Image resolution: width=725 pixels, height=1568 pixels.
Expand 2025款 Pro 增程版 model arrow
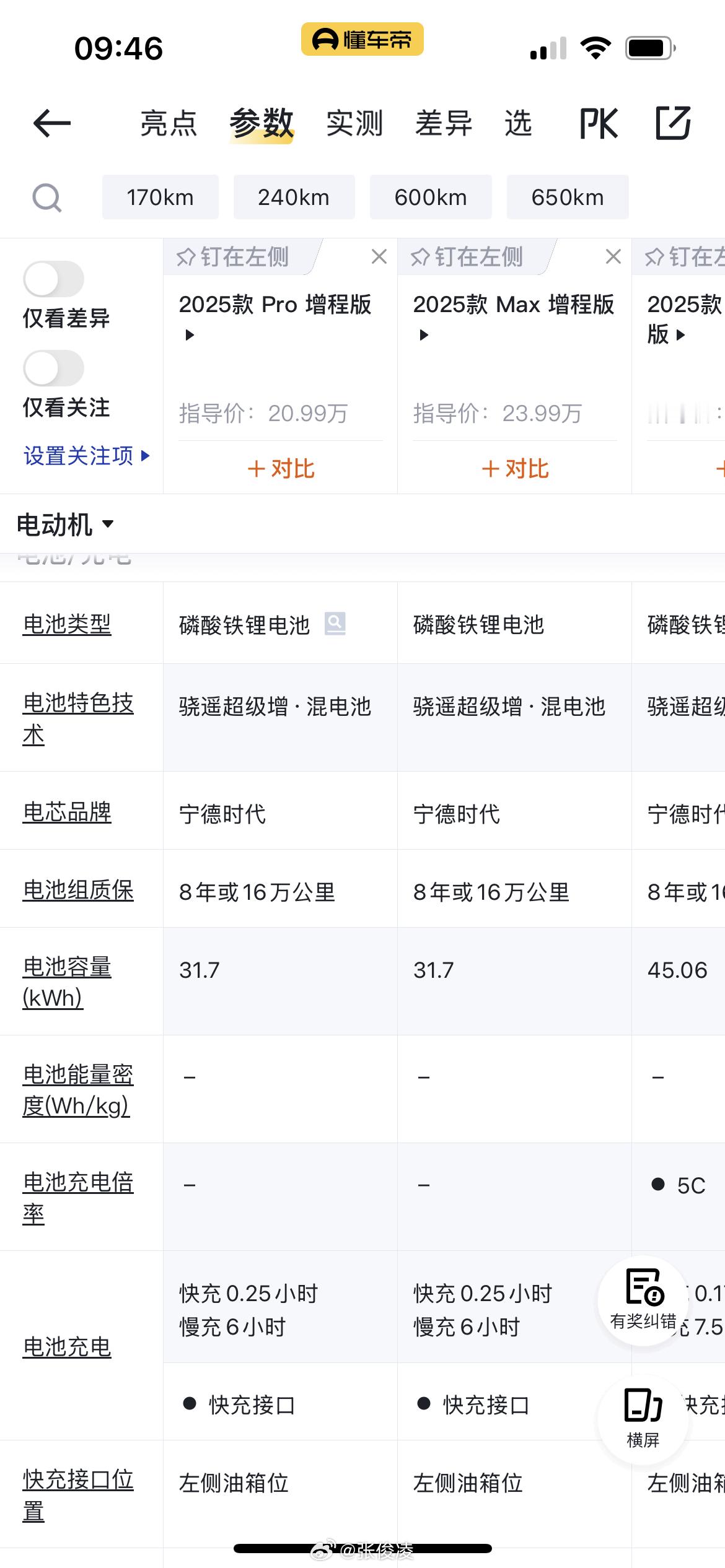(x=190, y=336)
